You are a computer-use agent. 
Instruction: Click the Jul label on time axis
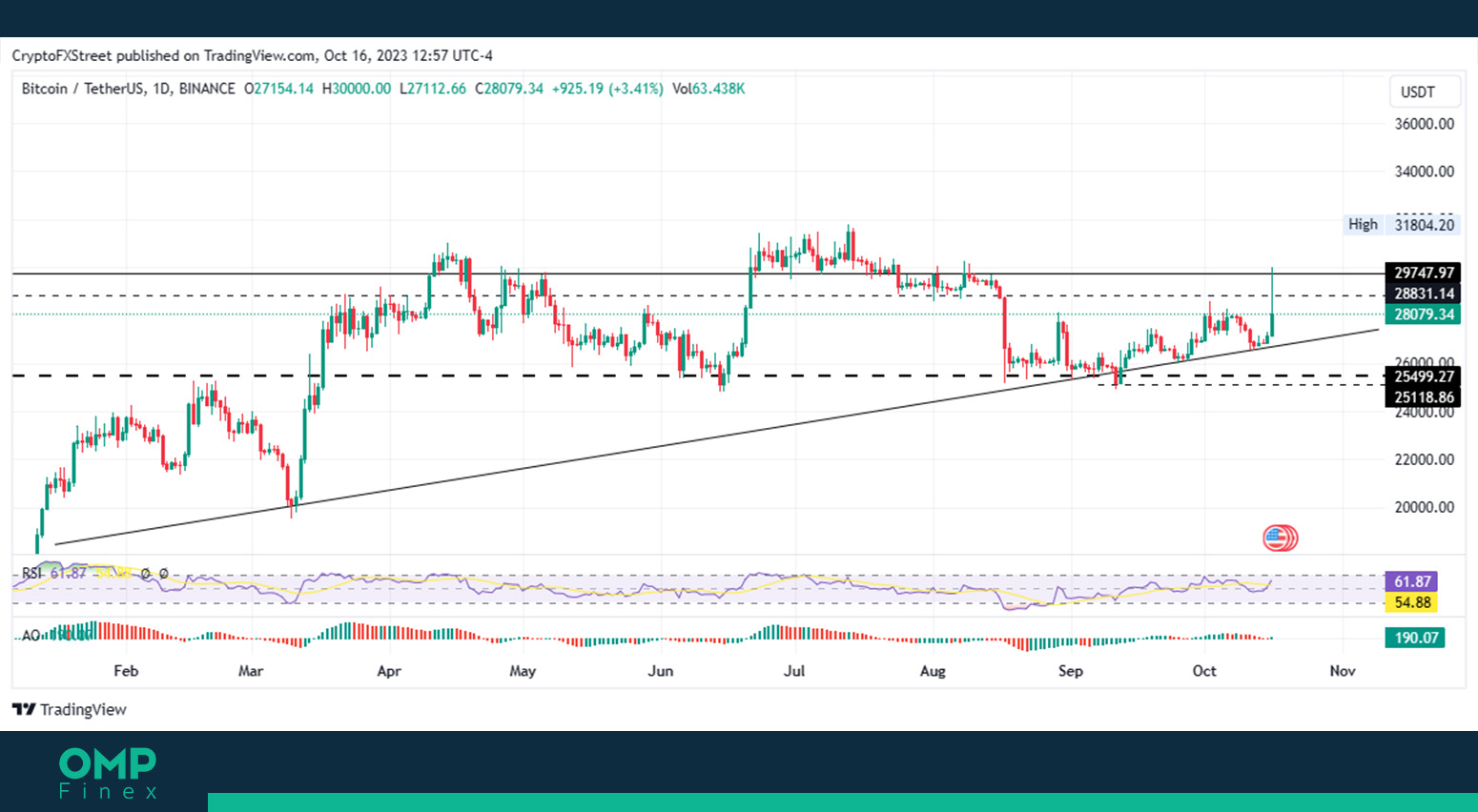tap(794, 671)
